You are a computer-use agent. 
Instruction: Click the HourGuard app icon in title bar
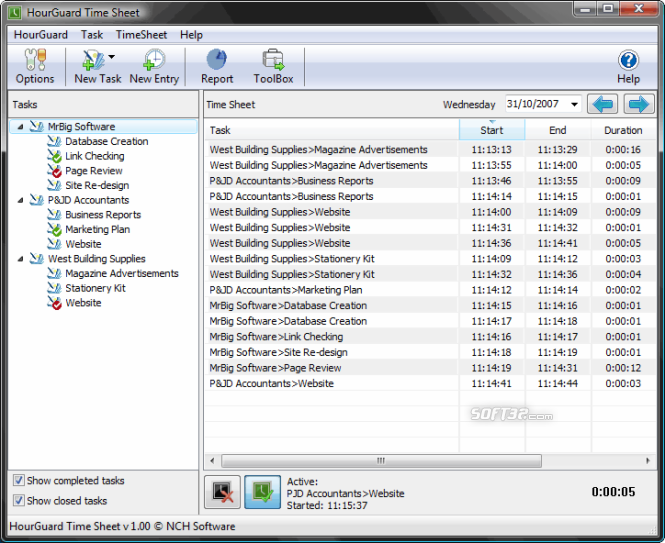[15, 13]
